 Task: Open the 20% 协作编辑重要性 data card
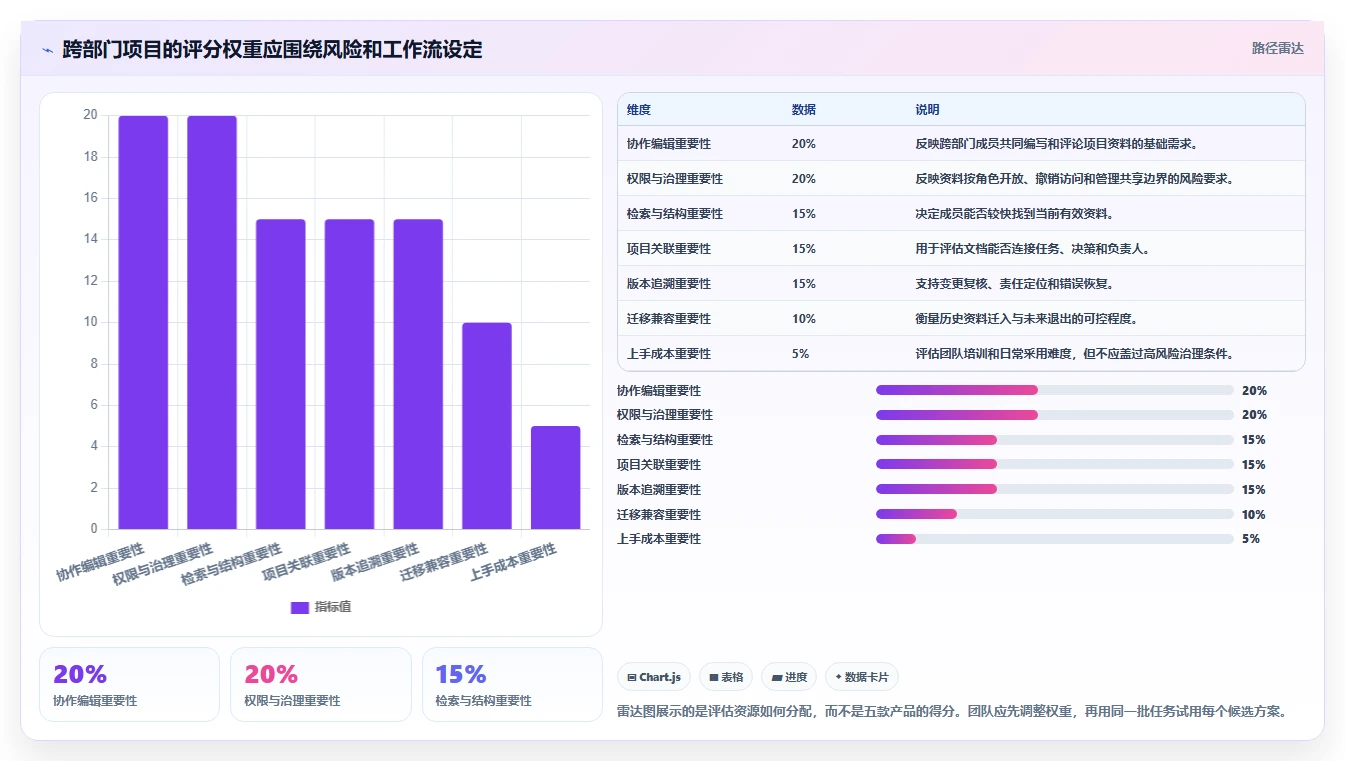(129, 684)
